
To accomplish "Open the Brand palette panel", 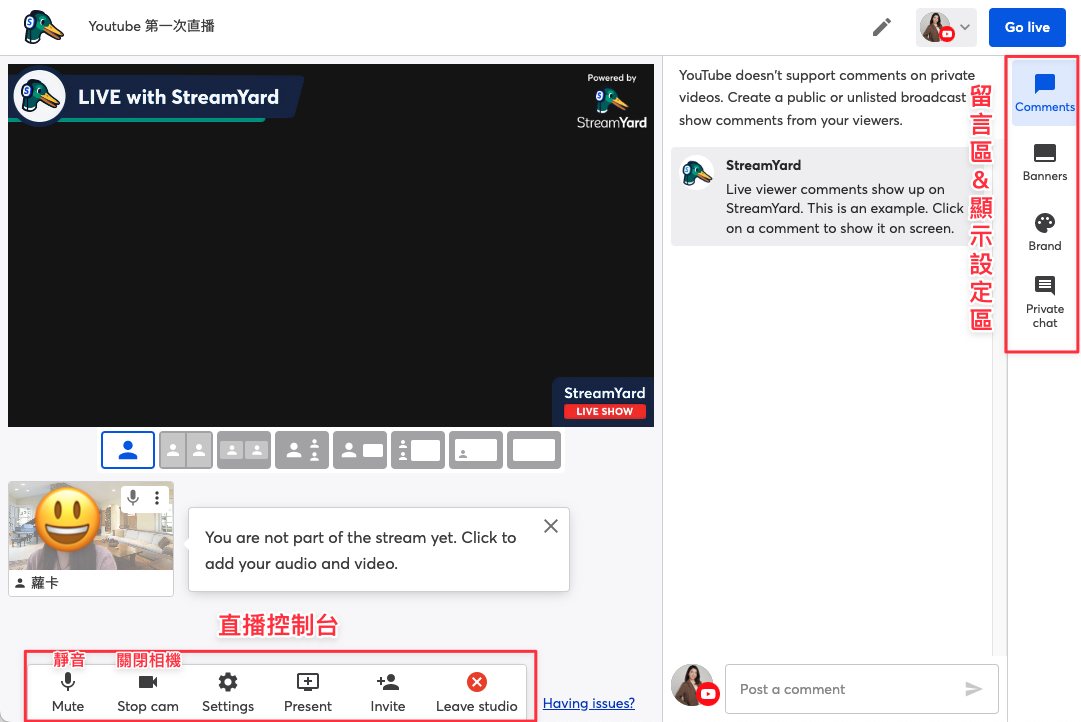I will coord(1044,232).
